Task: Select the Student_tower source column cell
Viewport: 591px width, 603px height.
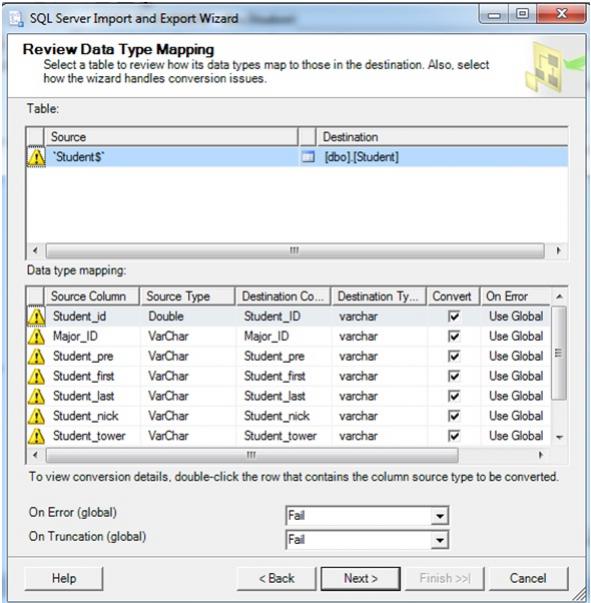Action: click(x=92, y=436)
